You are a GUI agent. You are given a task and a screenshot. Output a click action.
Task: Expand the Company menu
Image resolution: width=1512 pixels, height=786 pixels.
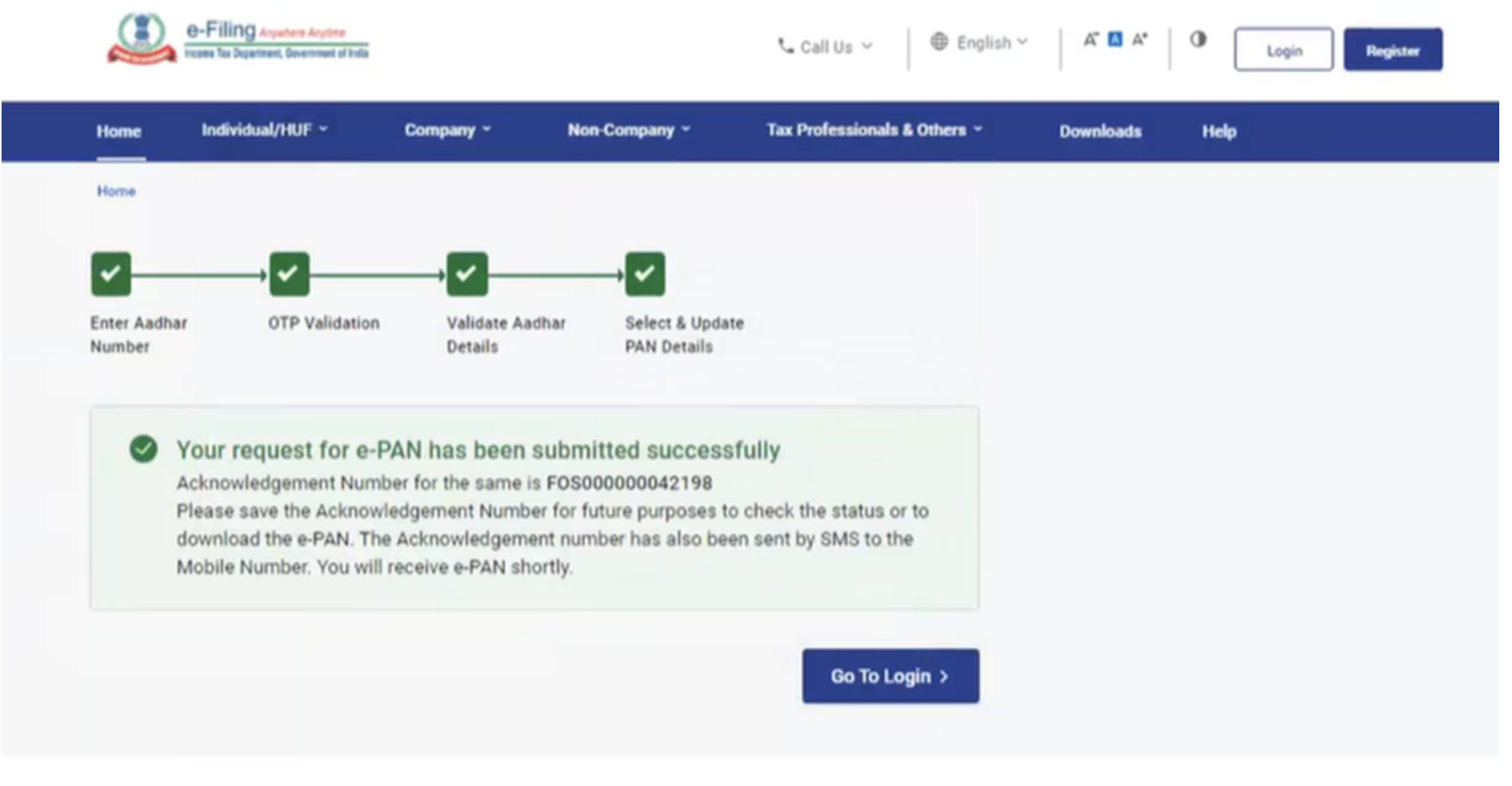pos(448,130)
